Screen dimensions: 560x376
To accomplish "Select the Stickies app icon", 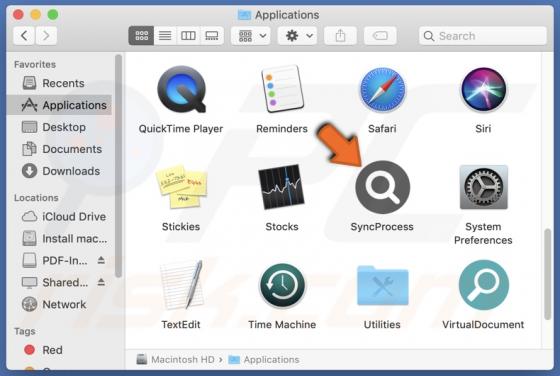I will click(x=181, y=186).
